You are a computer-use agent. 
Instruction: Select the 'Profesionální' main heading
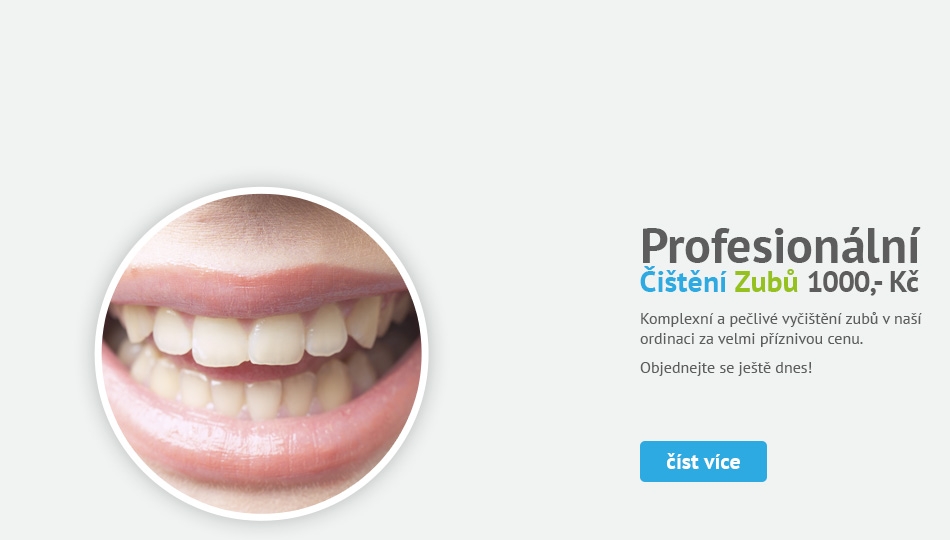(x=780, y=246)
